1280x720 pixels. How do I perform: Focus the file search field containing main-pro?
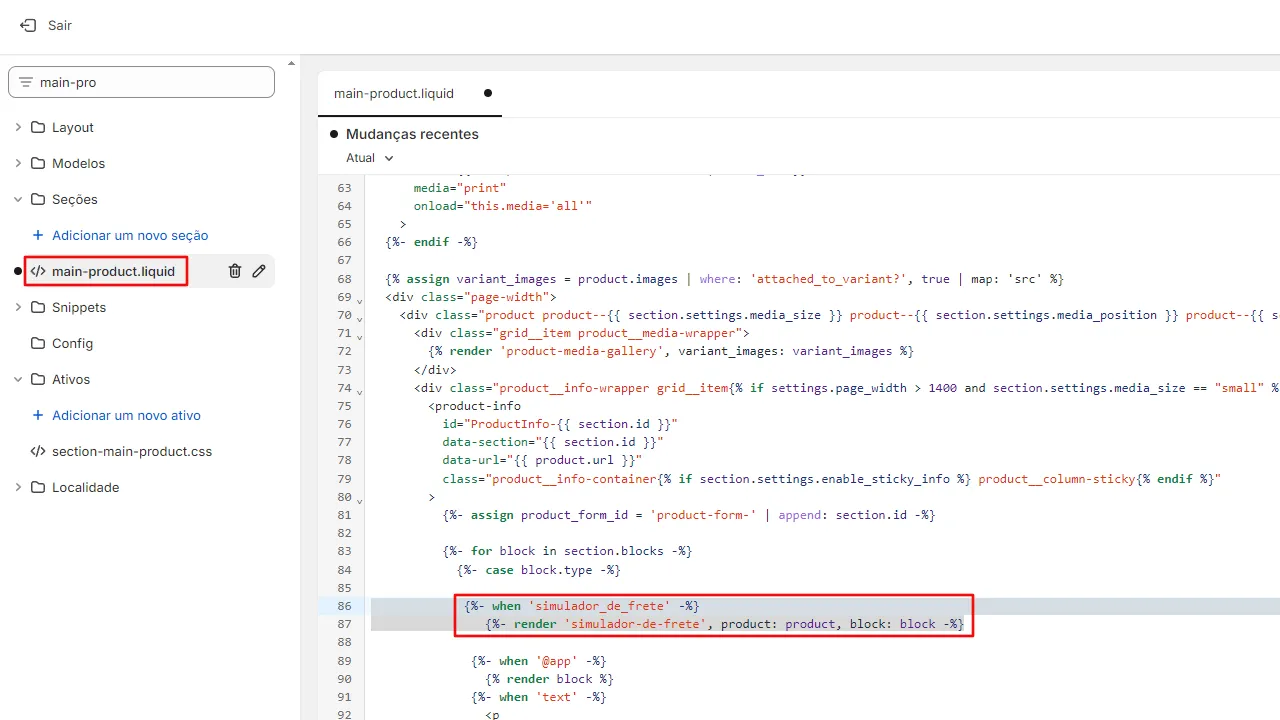click(141, 82)
